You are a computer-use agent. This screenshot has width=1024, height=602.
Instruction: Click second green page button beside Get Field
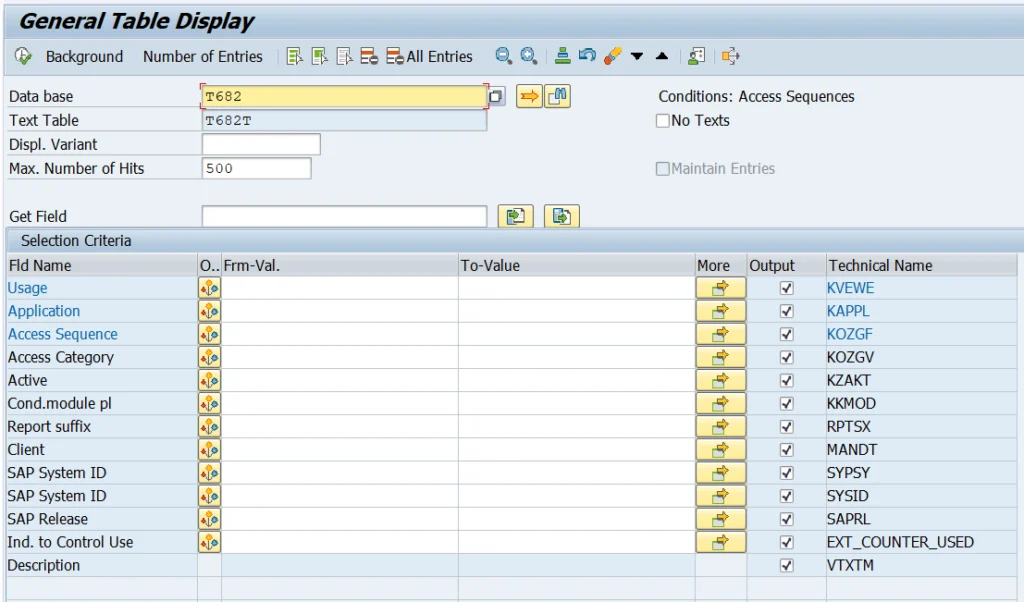pos(562,216)
